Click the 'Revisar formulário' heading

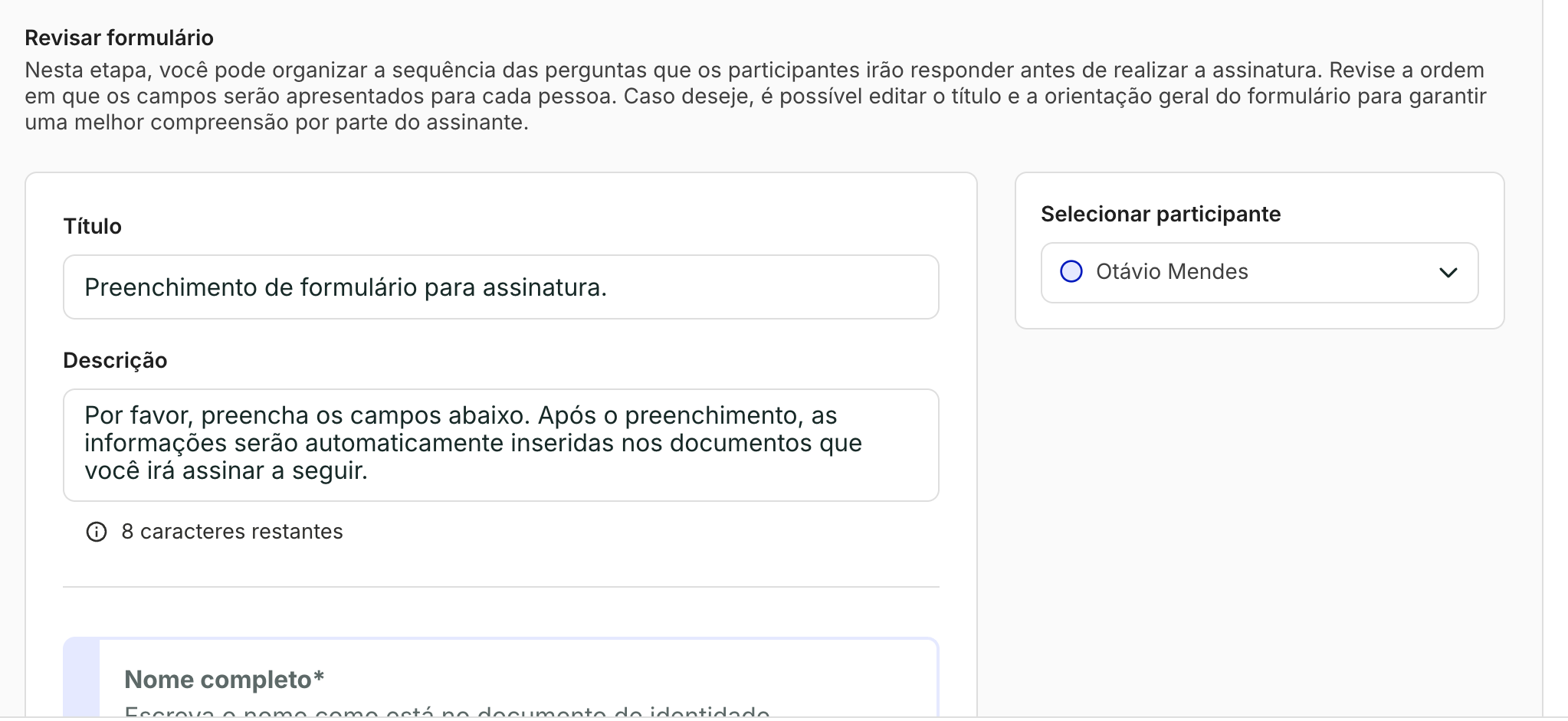pyautogui.click(x=120, y=38)
